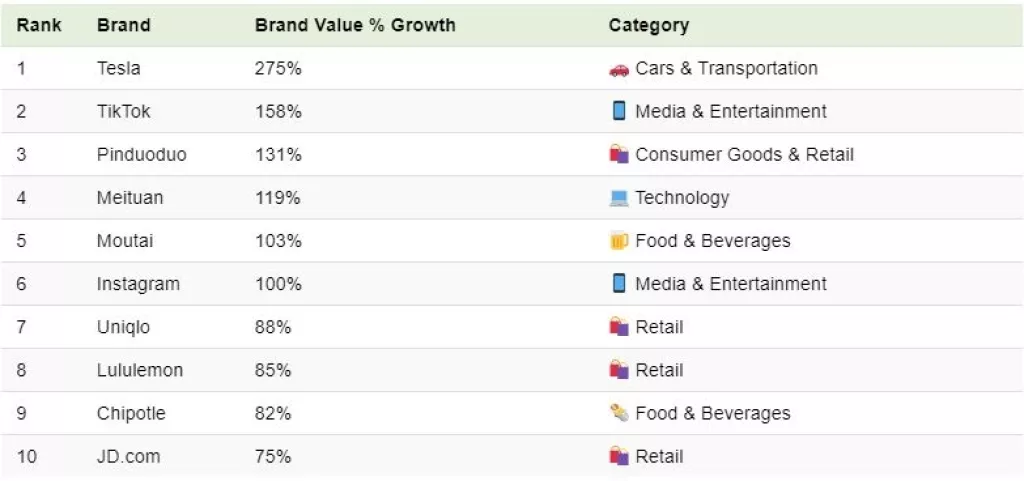
Task: Click the Brand Value % Growth header
Action: (x=355, y=25)
